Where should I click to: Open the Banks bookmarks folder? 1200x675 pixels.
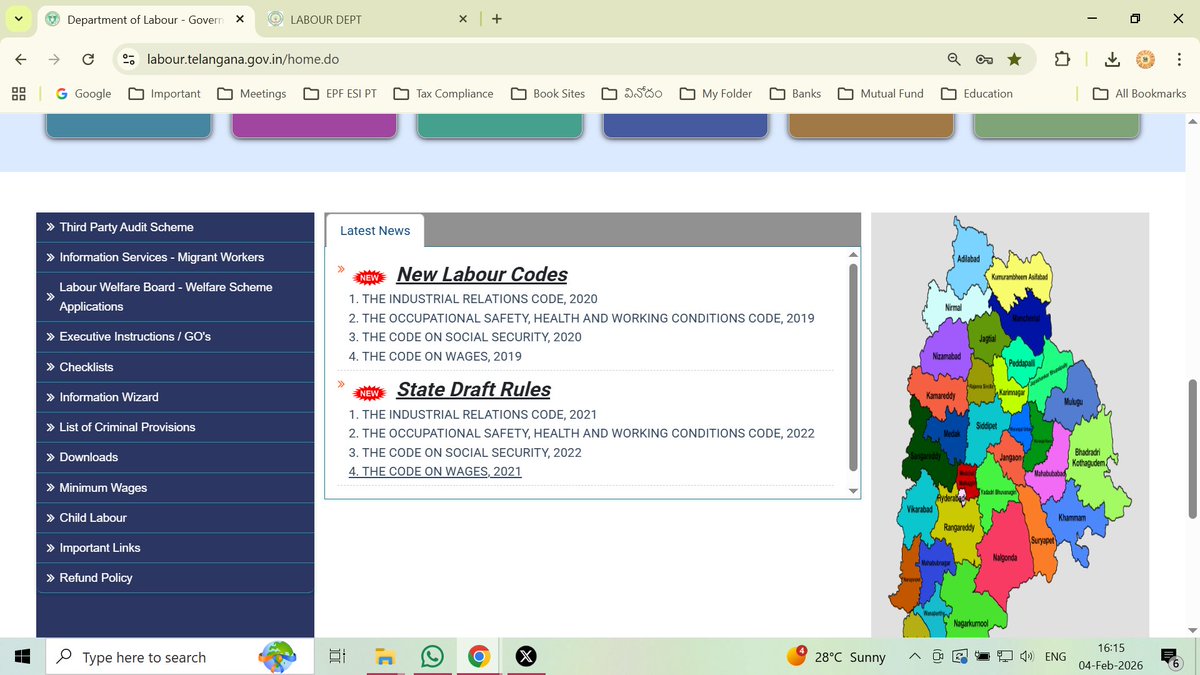point(795,93)
